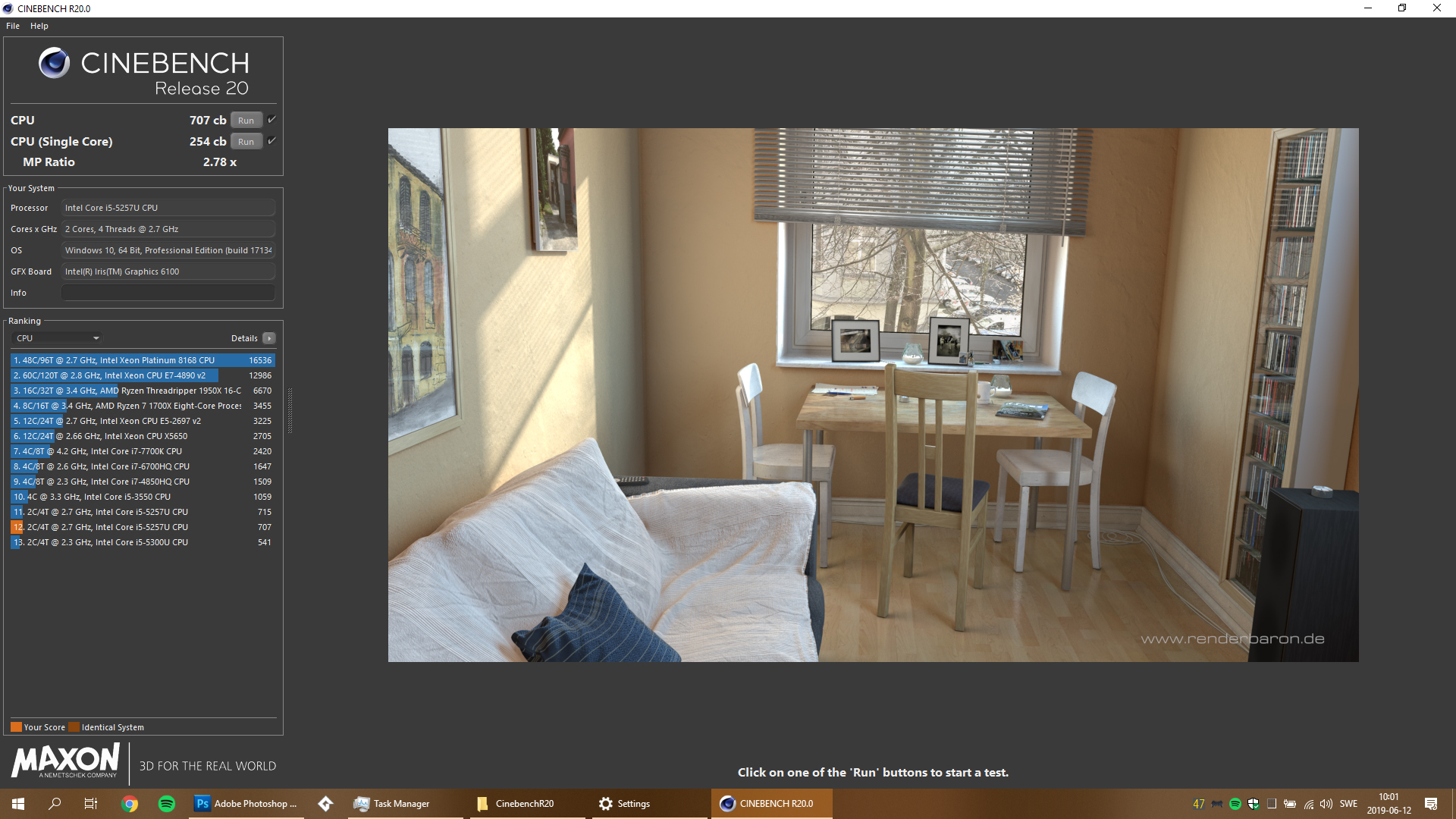Click the Cinebench logo sphere icon
1456x819 pixels.
pos(54,63)
